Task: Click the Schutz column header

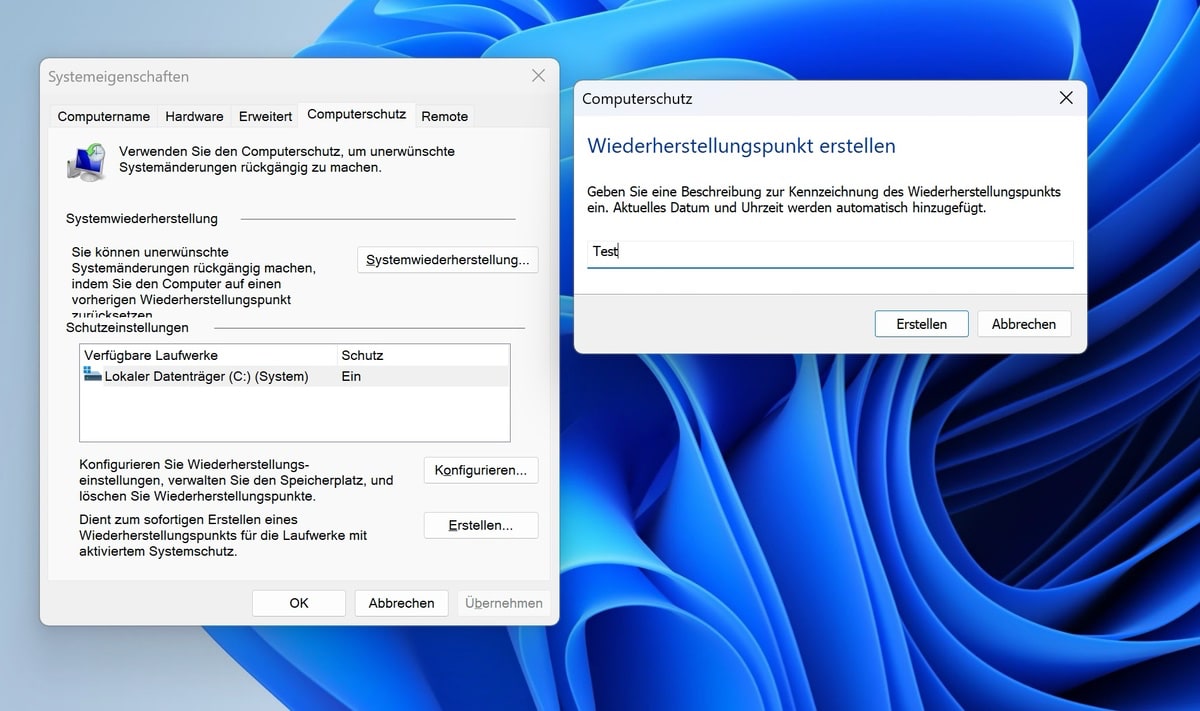Action: click(x=362, y=355)
